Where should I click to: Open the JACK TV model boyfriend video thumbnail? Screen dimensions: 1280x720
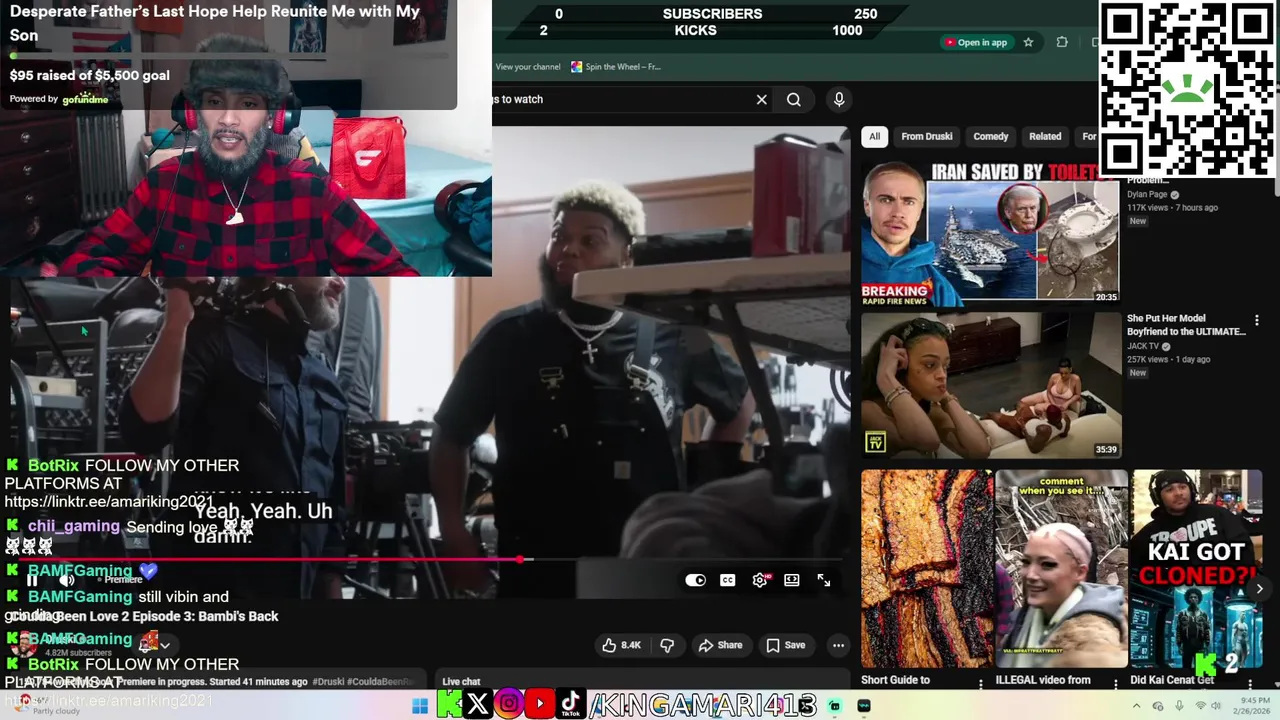pos(991,385)
